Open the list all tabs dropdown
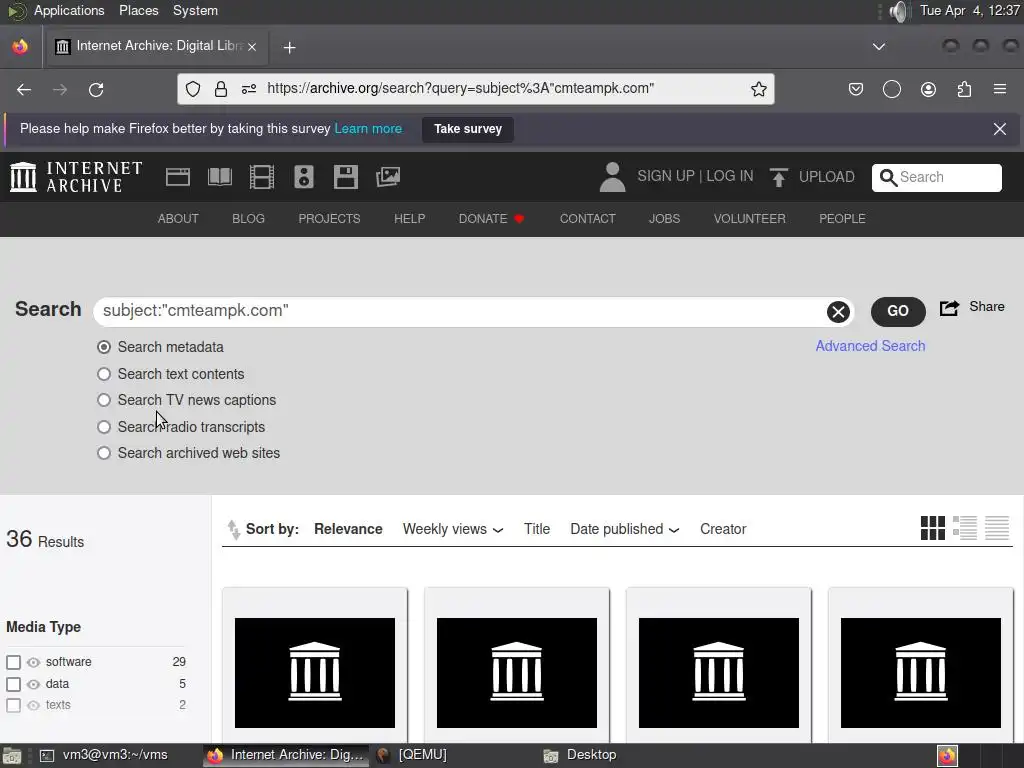Screen dimensions: 1024x768 [879, 47]
